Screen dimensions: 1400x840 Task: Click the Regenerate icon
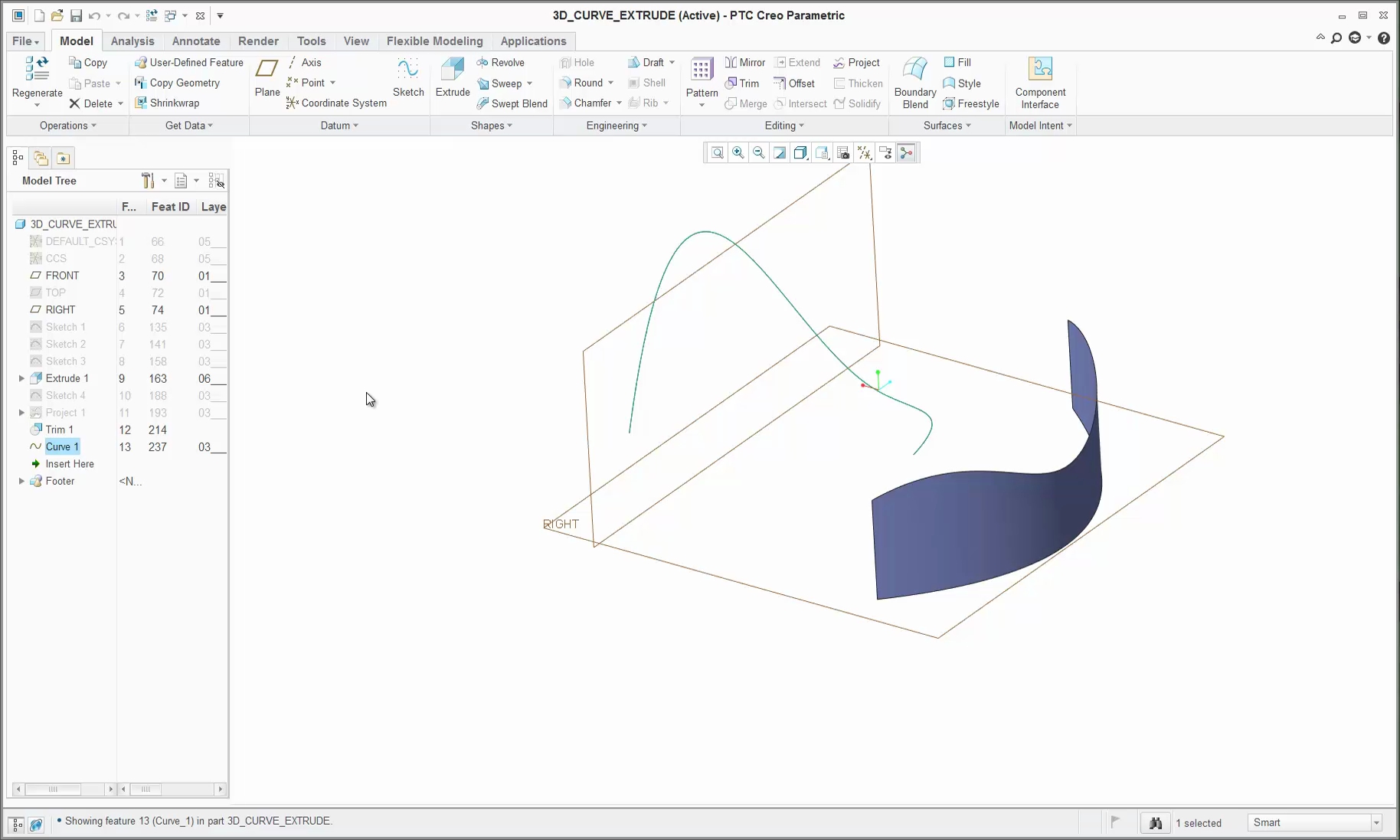[35, 77]
